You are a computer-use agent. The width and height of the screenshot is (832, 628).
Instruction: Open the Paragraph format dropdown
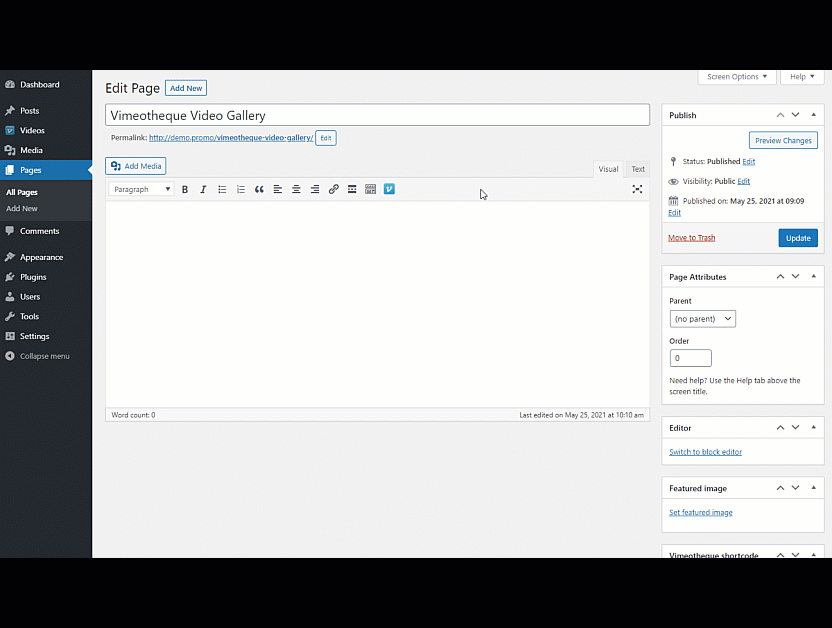coord(142,189)
